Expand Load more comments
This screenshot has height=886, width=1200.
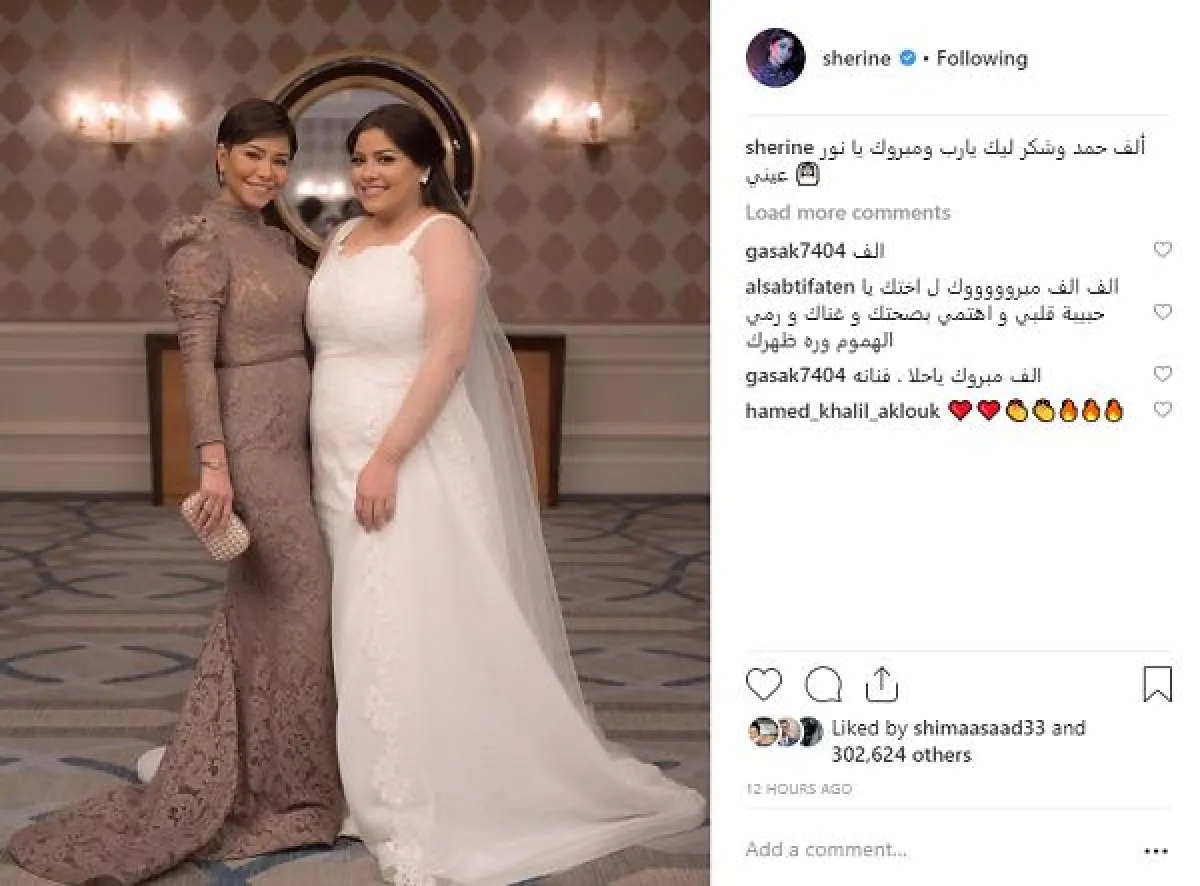(848, 212)
